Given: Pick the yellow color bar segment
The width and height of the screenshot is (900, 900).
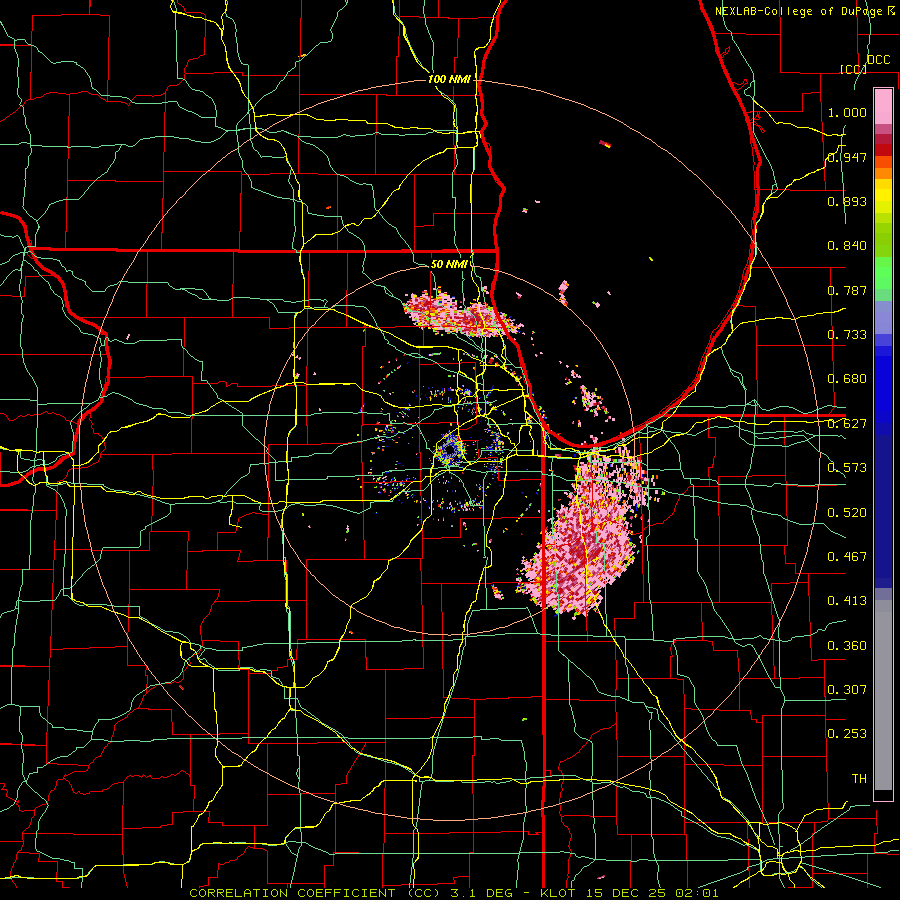Looking at the screenshot, I should (883, 197).
